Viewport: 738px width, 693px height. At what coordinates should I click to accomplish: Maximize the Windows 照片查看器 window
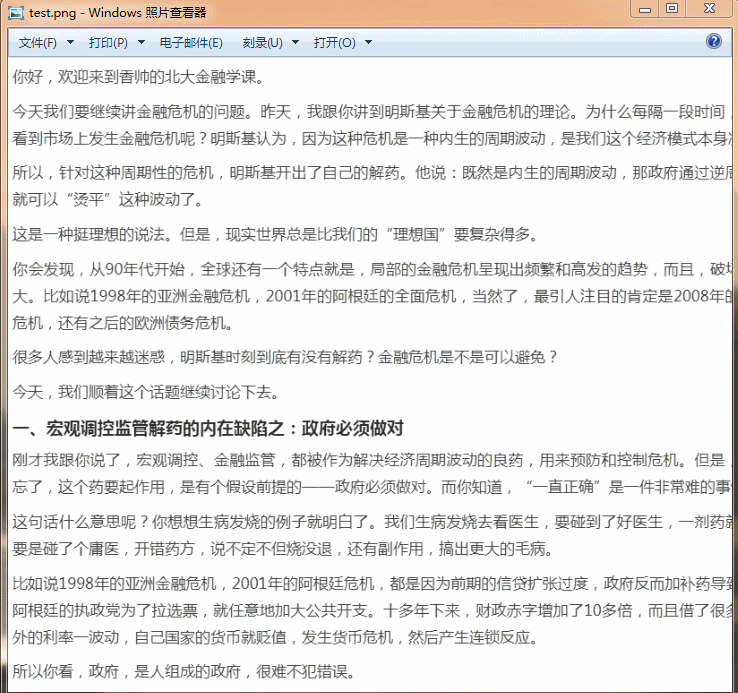pyautogui.click(x=672, y=9)
